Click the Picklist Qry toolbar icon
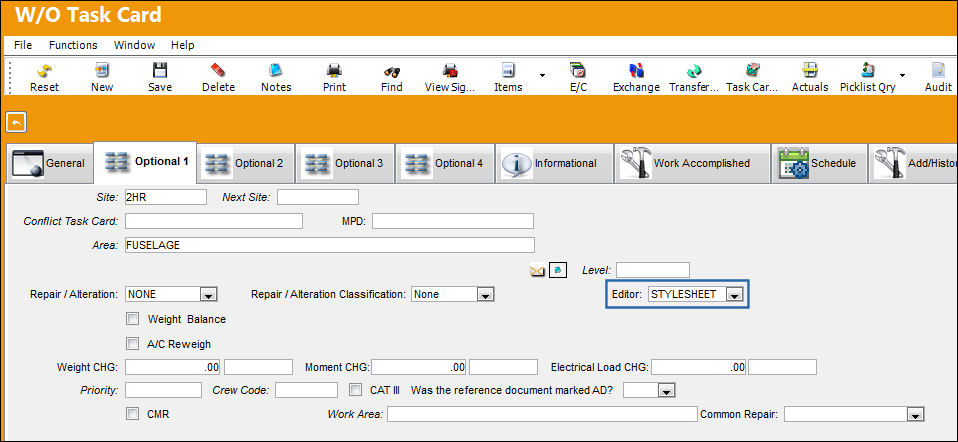This screenshot has width=958, height=442. pos(868,70)
